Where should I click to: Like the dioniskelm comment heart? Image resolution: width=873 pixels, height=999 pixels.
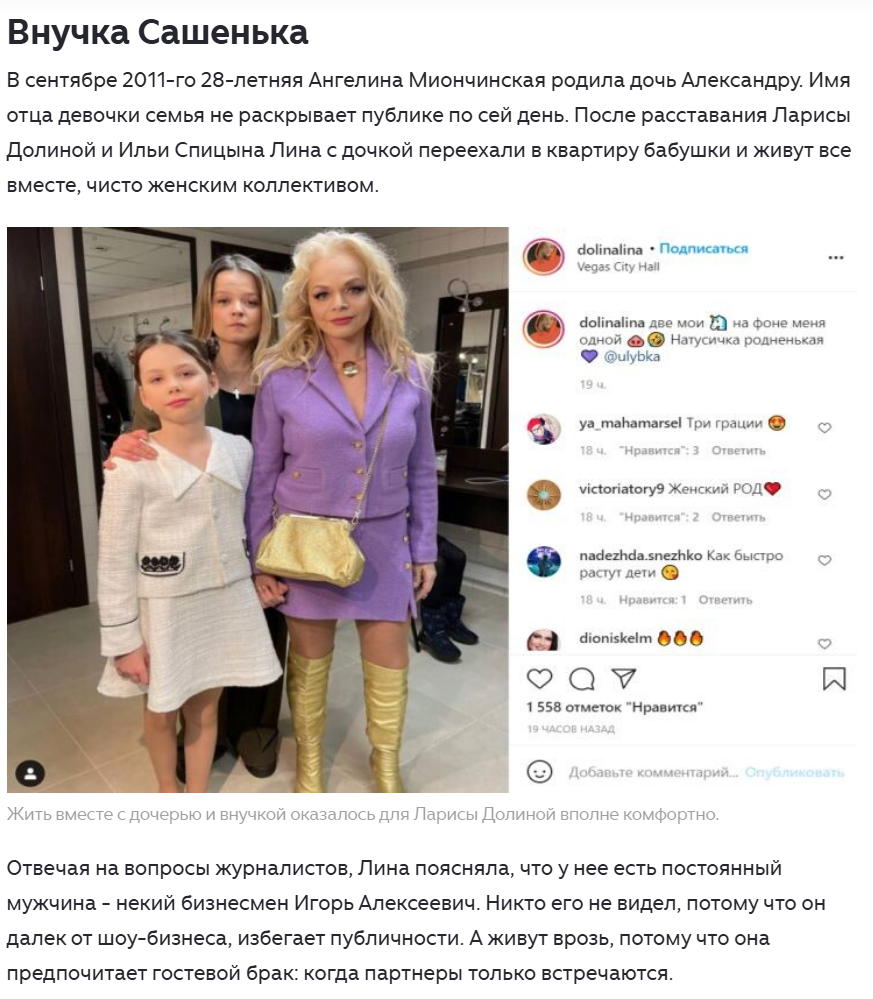click(x=825, y=643)
